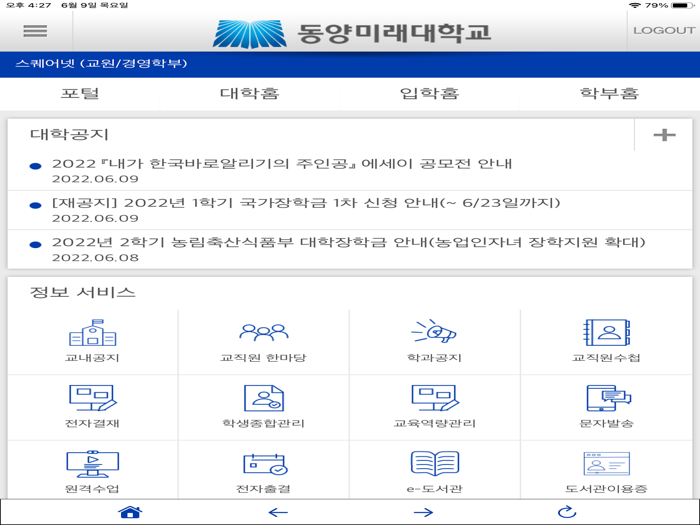Click the 정보 서비스 section heading
Viewport: 700px width, 525px height.
pos(83,292)
